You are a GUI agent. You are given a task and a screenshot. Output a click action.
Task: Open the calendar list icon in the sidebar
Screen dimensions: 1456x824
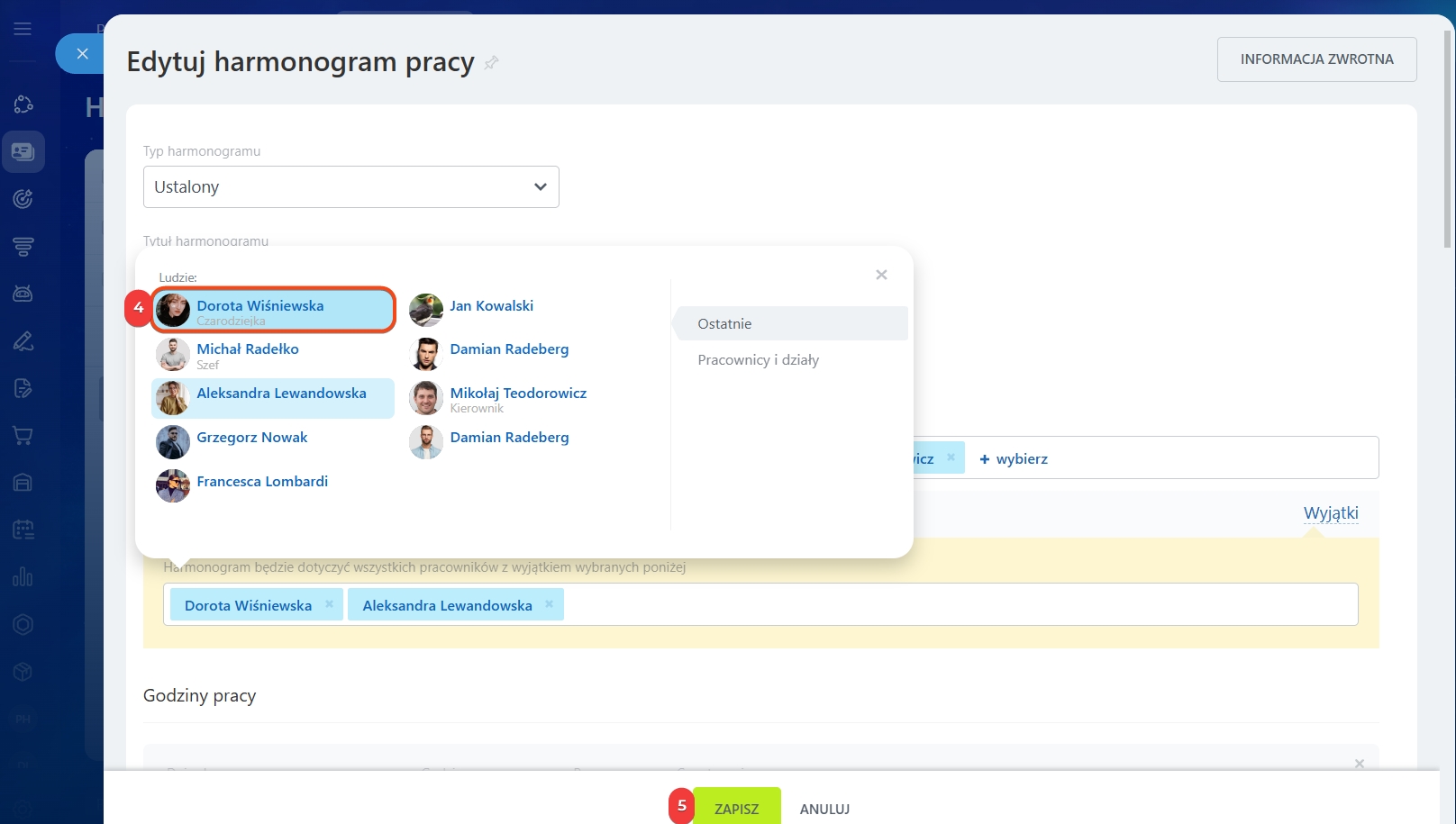click(x=23, y=530)
